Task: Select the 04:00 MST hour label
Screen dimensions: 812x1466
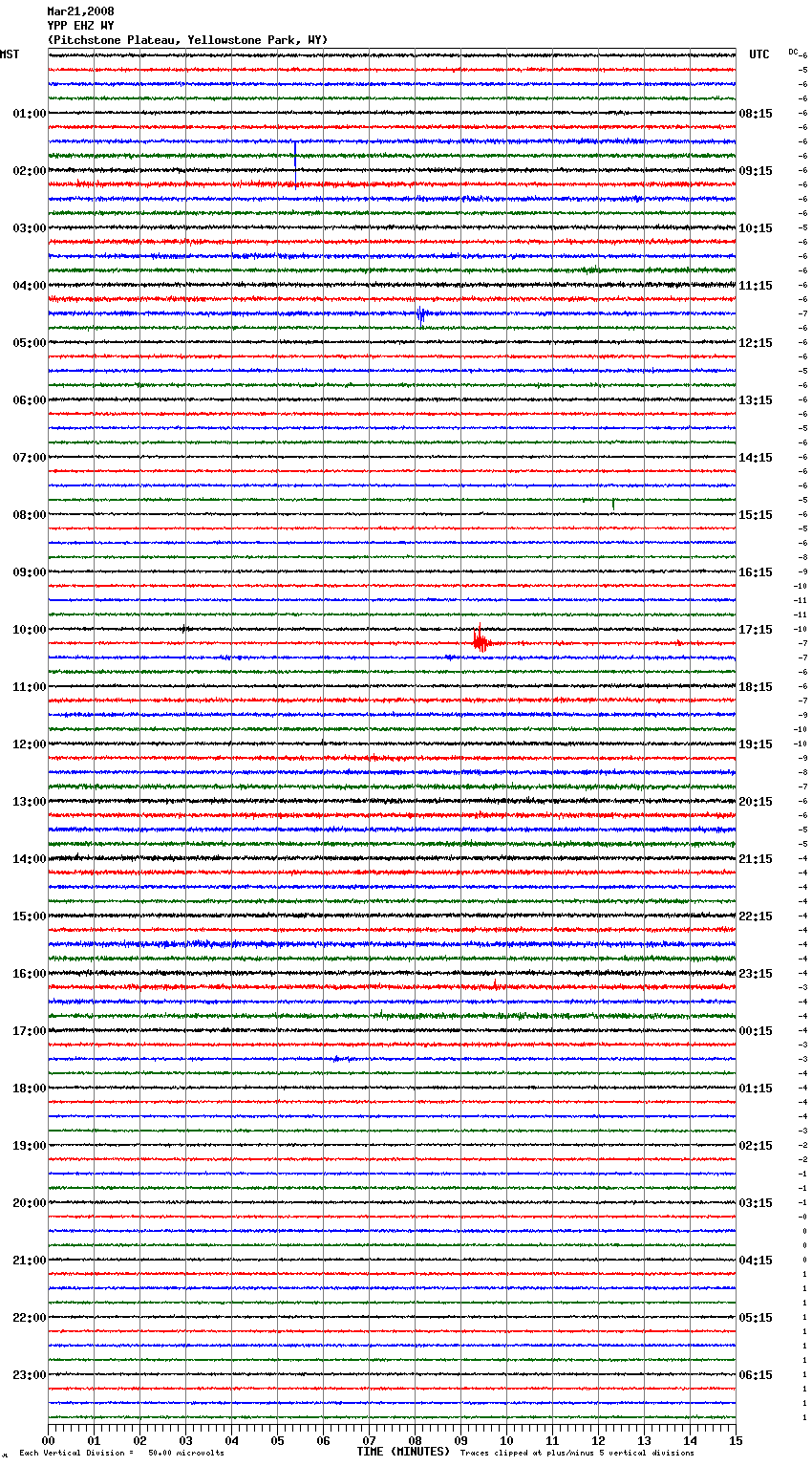Action: coord(30,286)
